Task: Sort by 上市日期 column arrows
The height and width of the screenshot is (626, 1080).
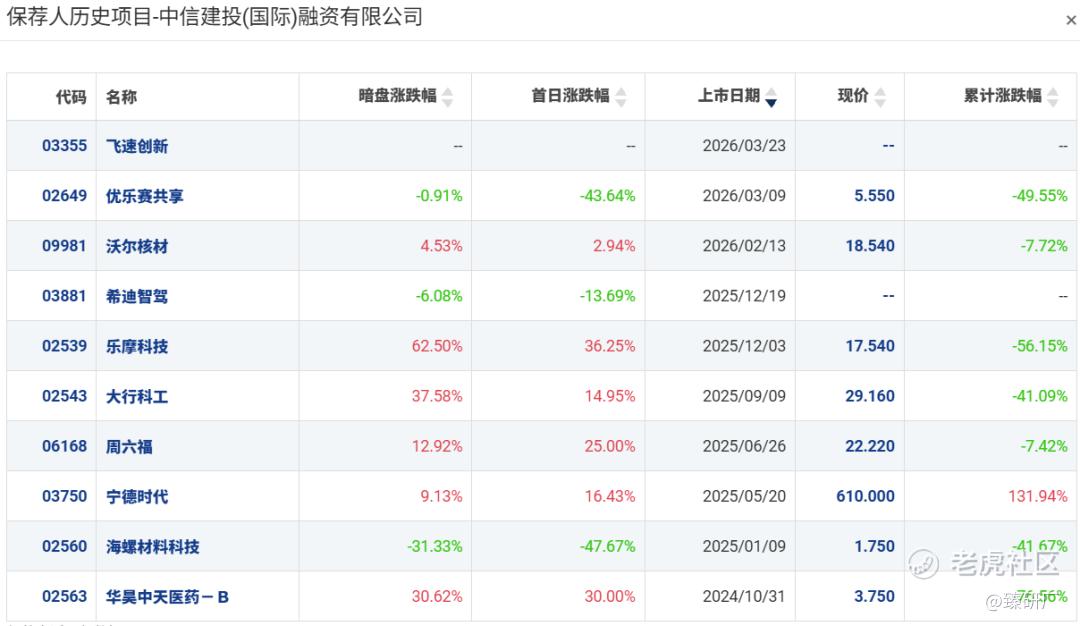Action: 771,96
